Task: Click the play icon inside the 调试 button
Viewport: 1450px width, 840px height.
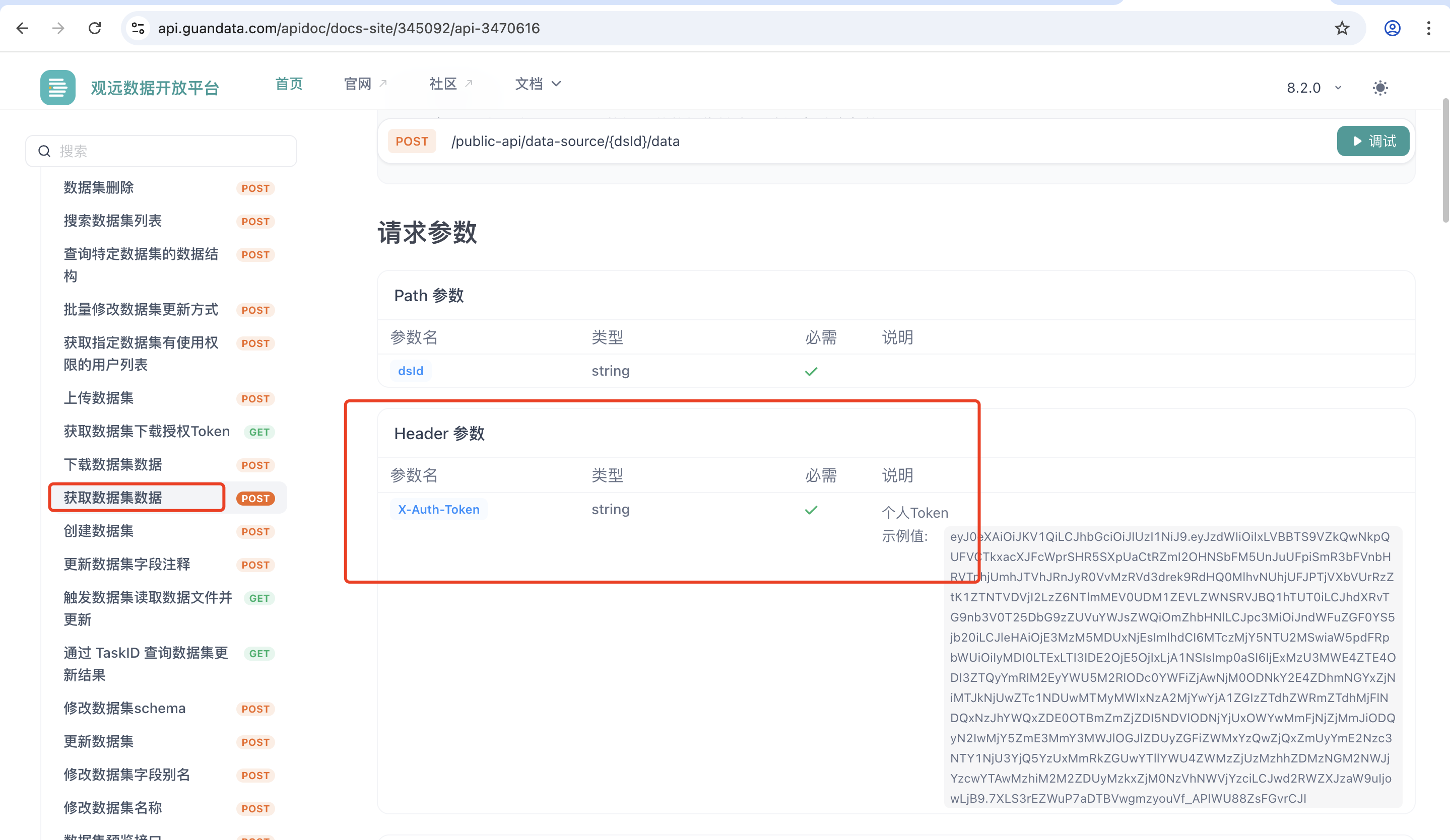Action: [x=1357, y=141]
